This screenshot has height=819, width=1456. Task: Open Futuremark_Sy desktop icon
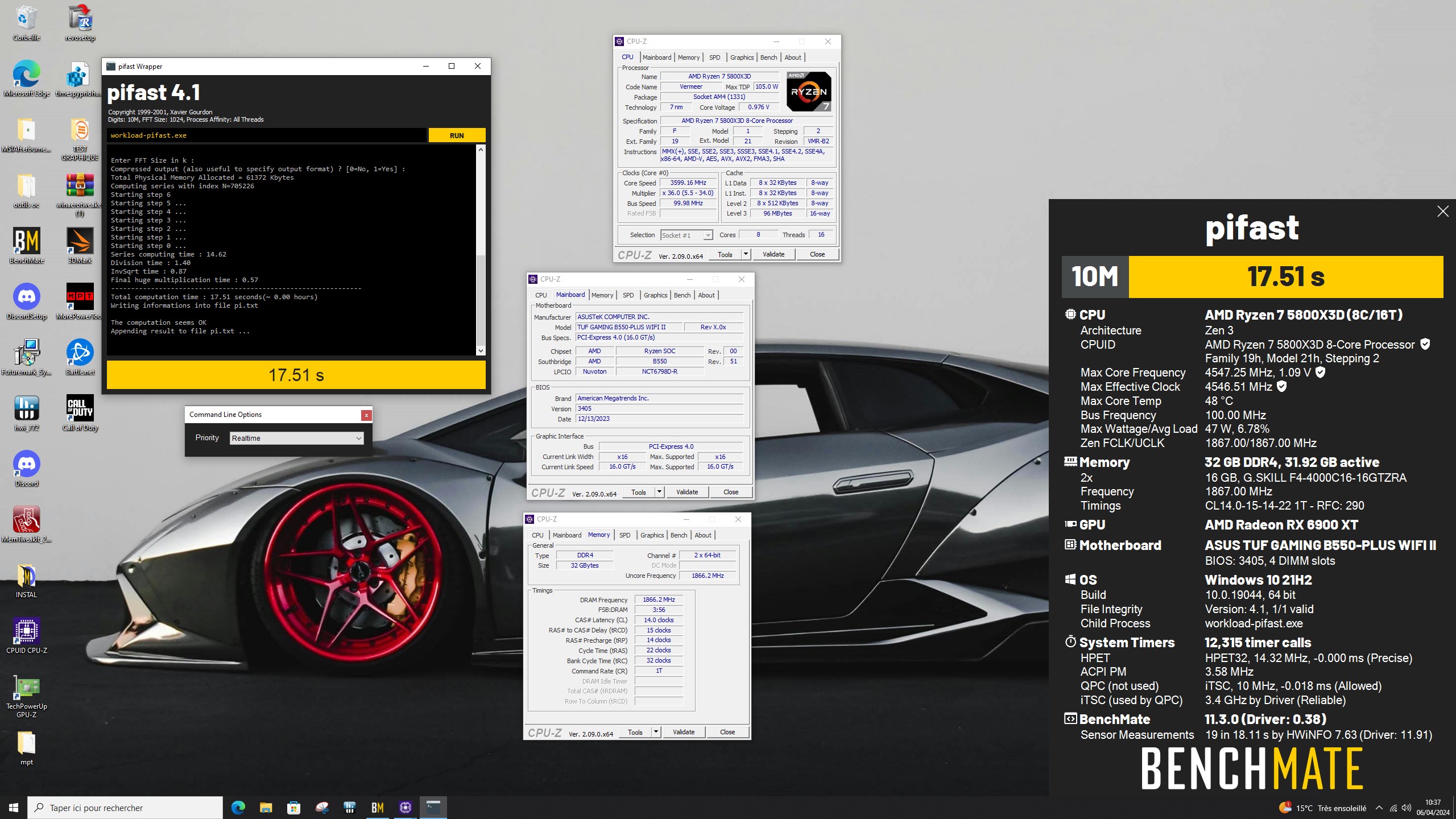pos(26,357)
